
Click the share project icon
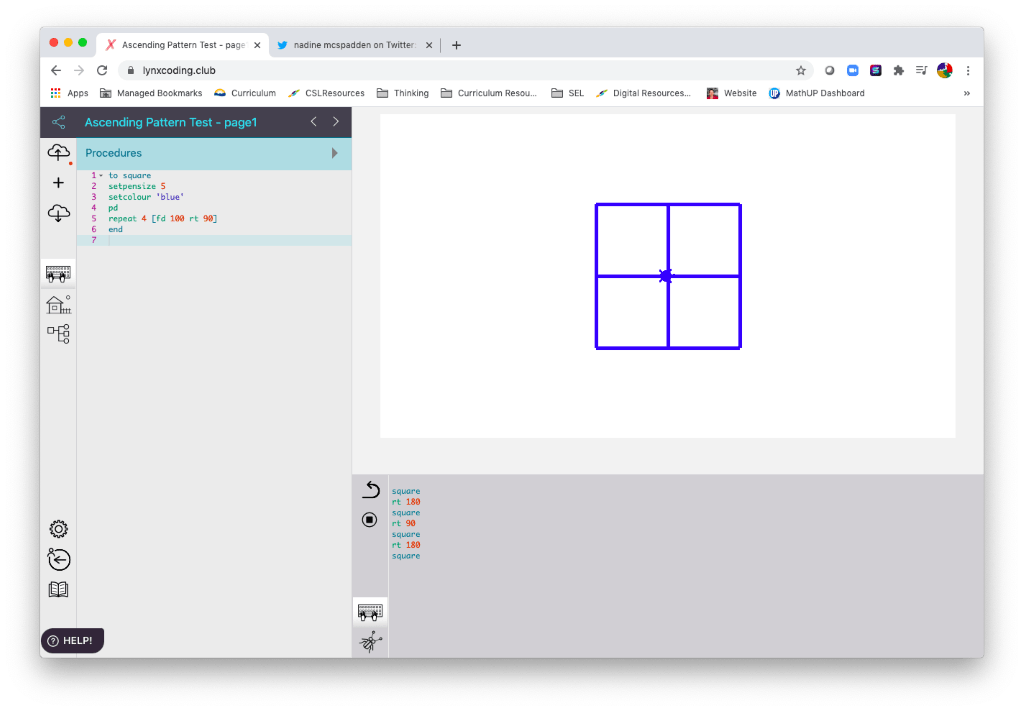pos(59,122)
